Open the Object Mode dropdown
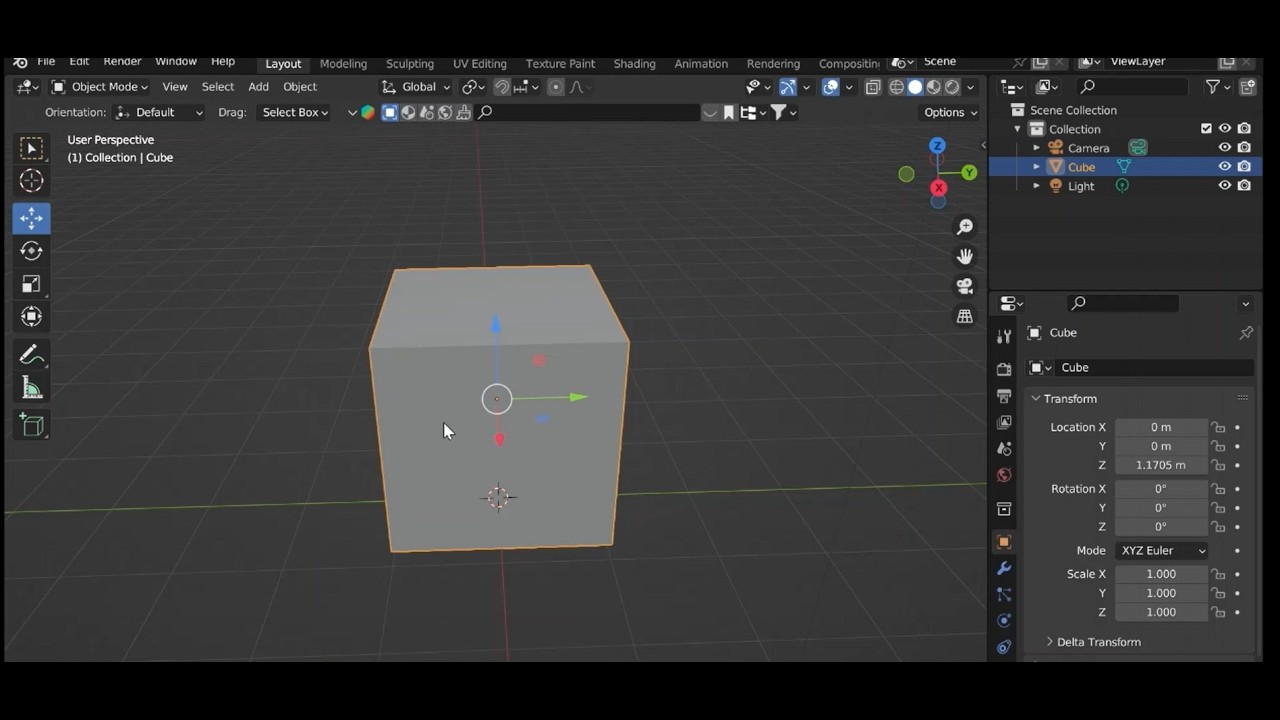The height and width of the screenshot is (720, 1280). 99,87
